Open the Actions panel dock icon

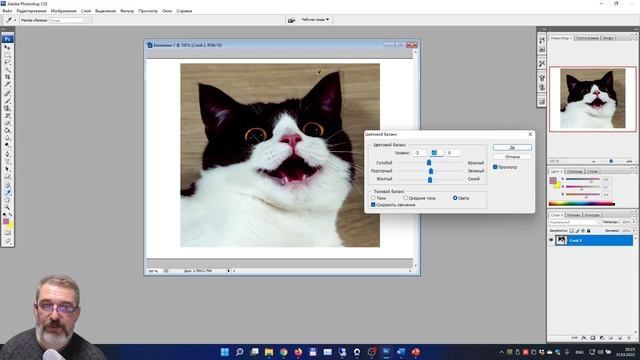point(542,50)
